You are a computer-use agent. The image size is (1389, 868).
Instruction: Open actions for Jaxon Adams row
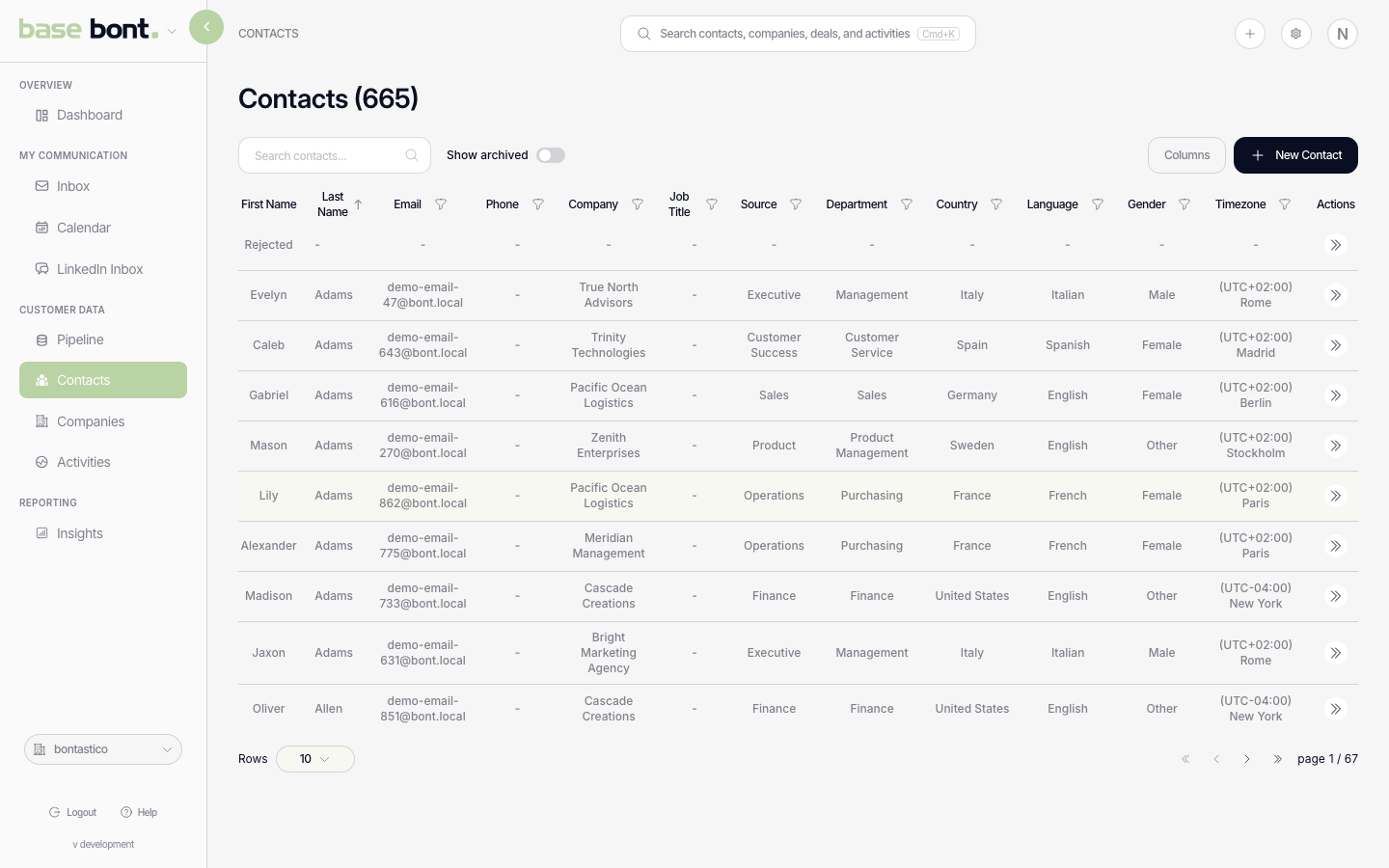1336,653
